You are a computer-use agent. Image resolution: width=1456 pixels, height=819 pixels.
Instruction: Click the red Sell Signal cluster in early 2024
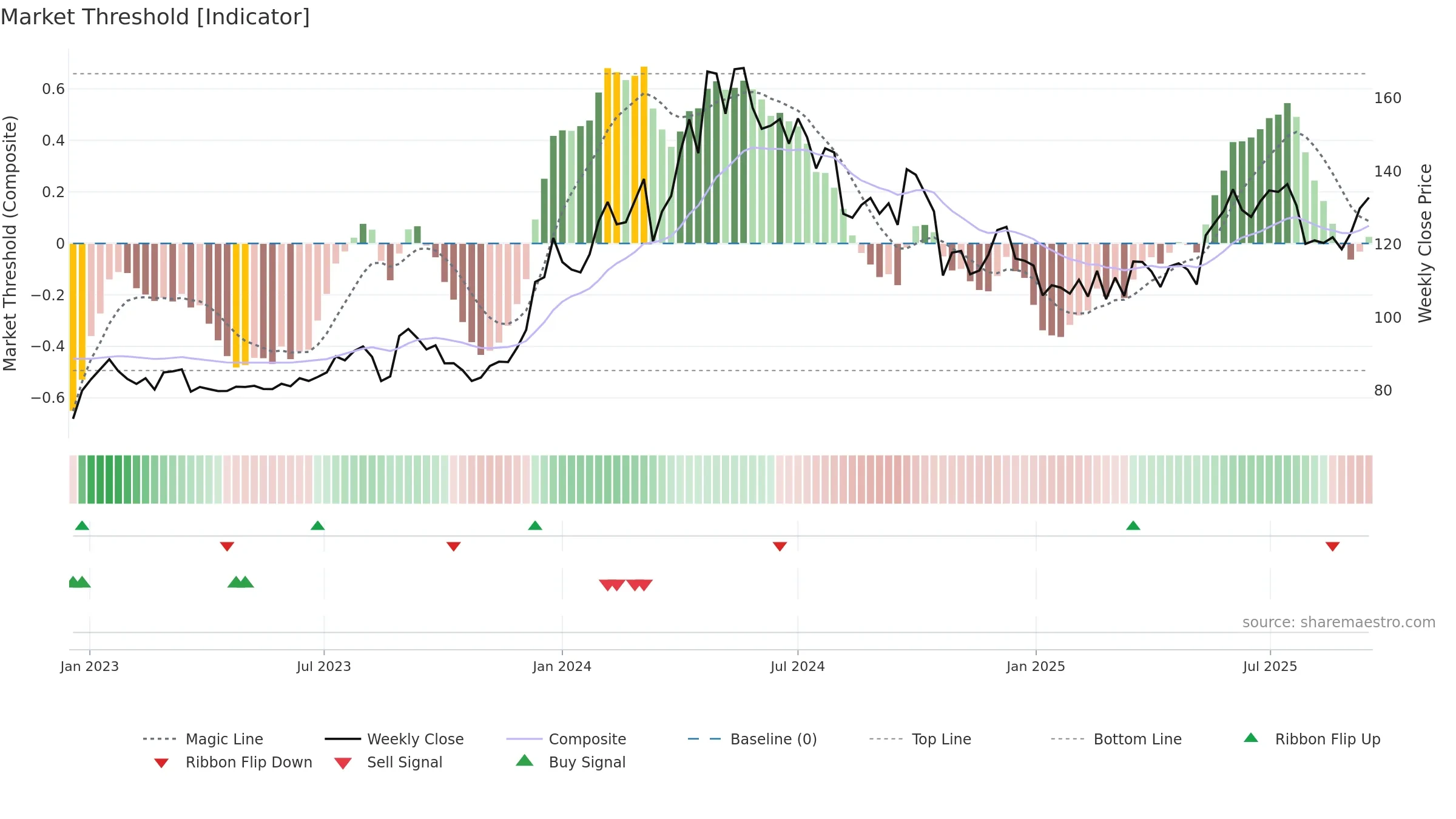[x=625, y=585]
